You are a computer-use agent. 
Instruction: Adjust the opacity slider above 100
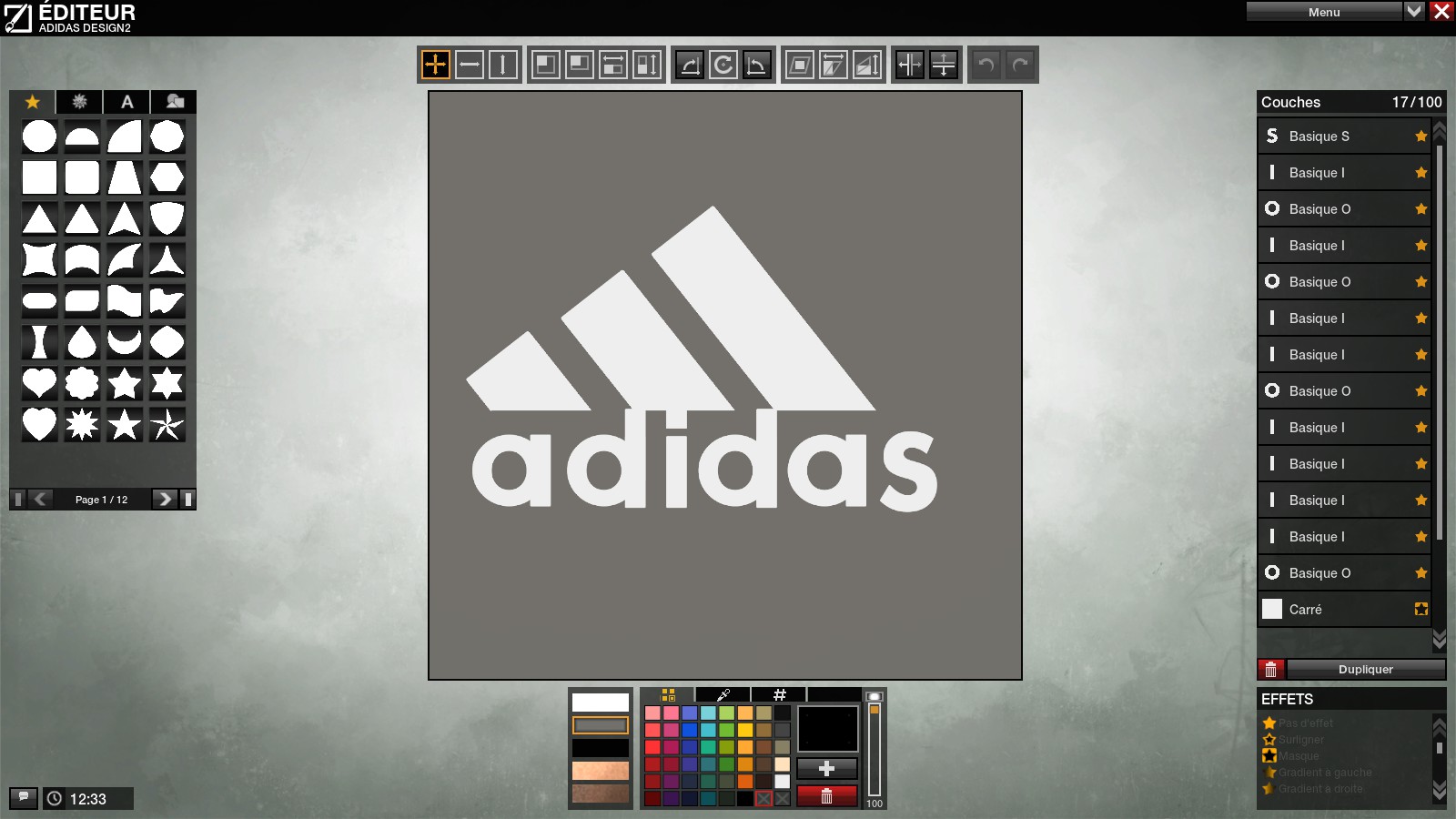pos(875,748)
